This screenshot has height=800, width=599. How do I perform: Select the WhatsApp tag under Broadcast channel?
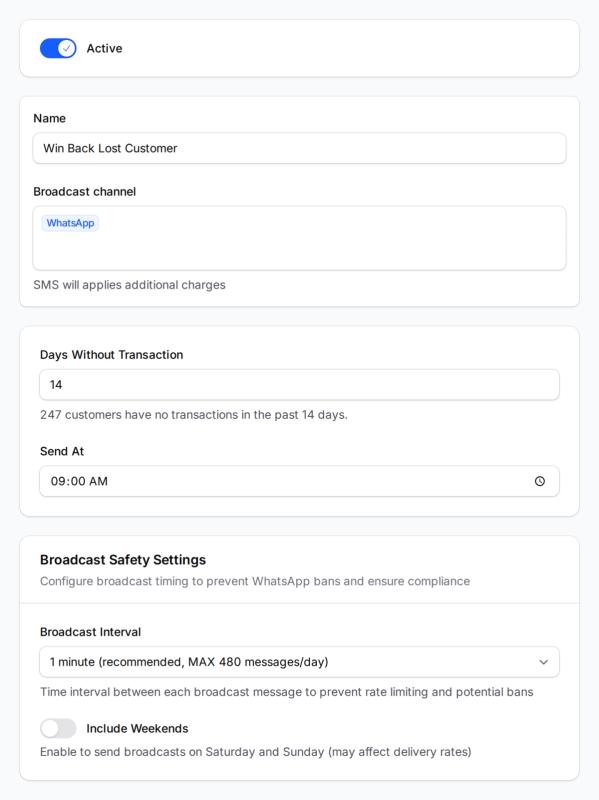click(69, 223)
